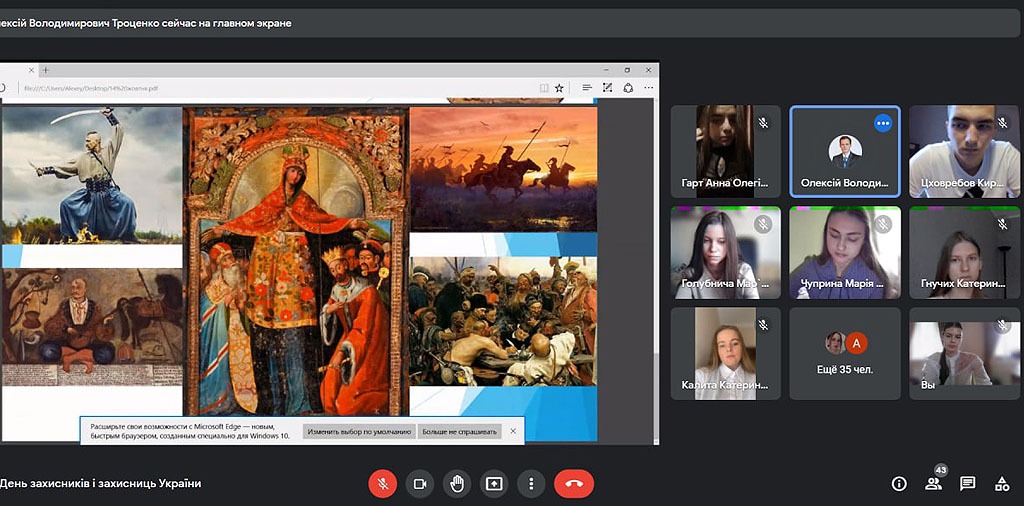Expand the 'Ещё 35 чел.' participants tile
This screenshot has height=506, width=1024.
[x=845, y=353]
